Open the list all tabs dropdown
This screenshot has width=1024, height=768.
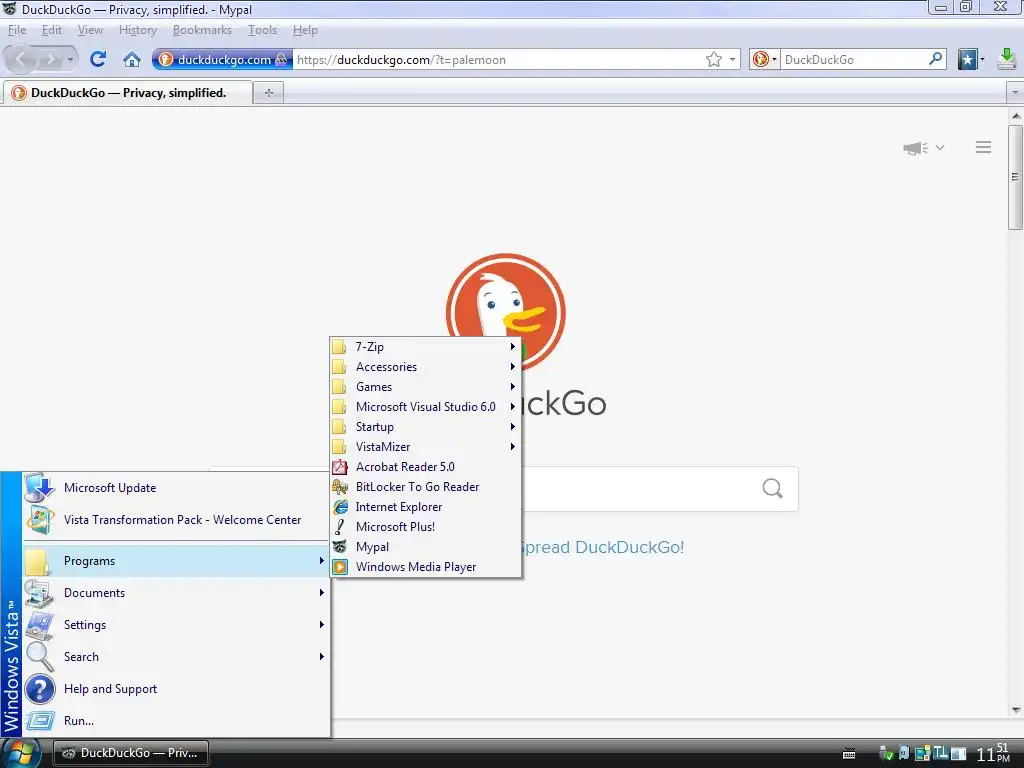(x=1015, y=93)
